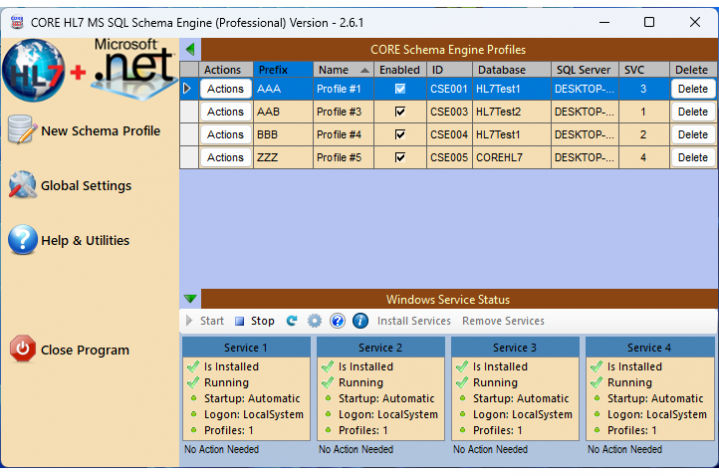This screenshot has width=719, height=476.
Task: Click the Close Program power icon
Action: [x=22, y=350]
